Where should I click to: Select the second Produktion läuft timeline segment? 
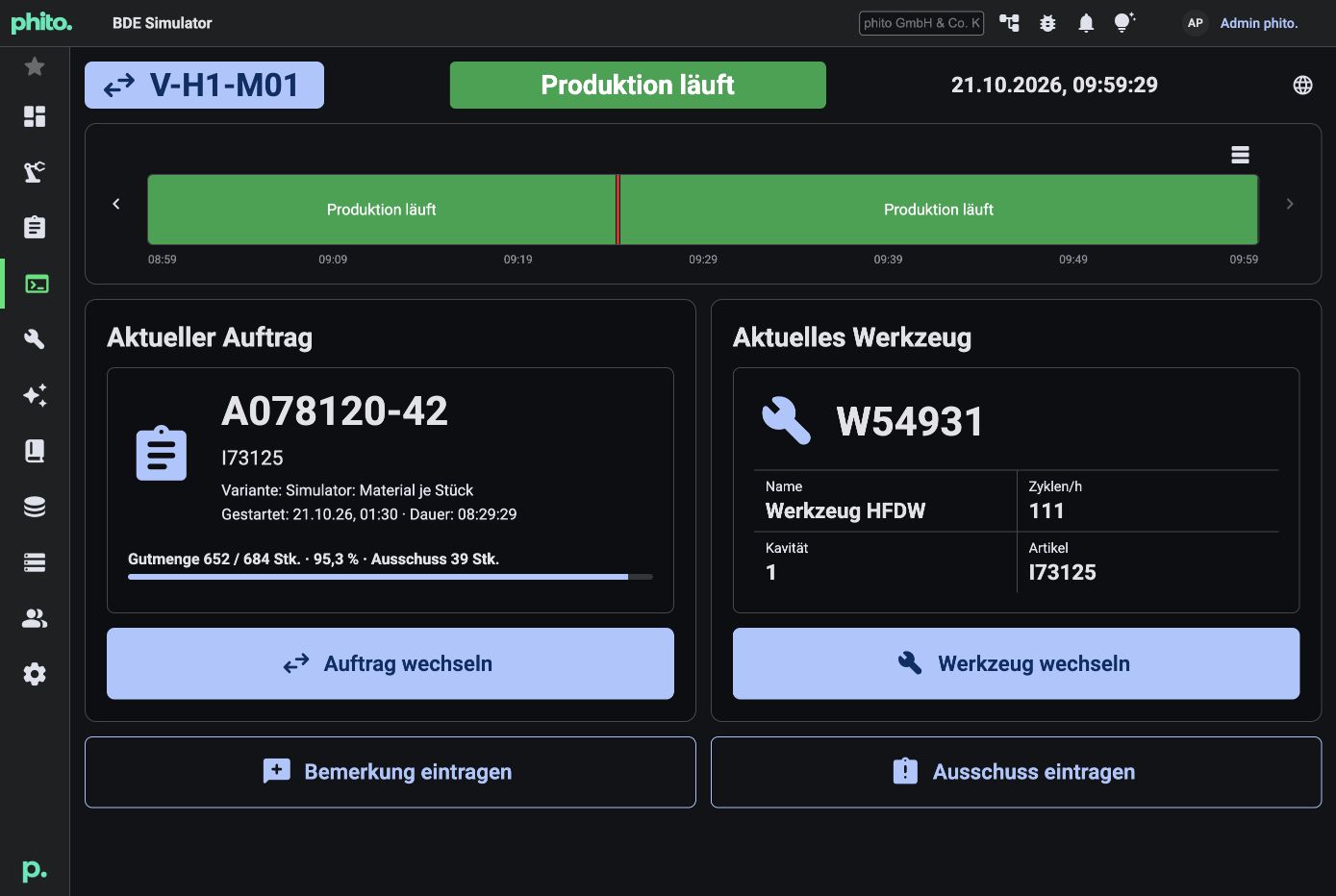tap(939, 210)
